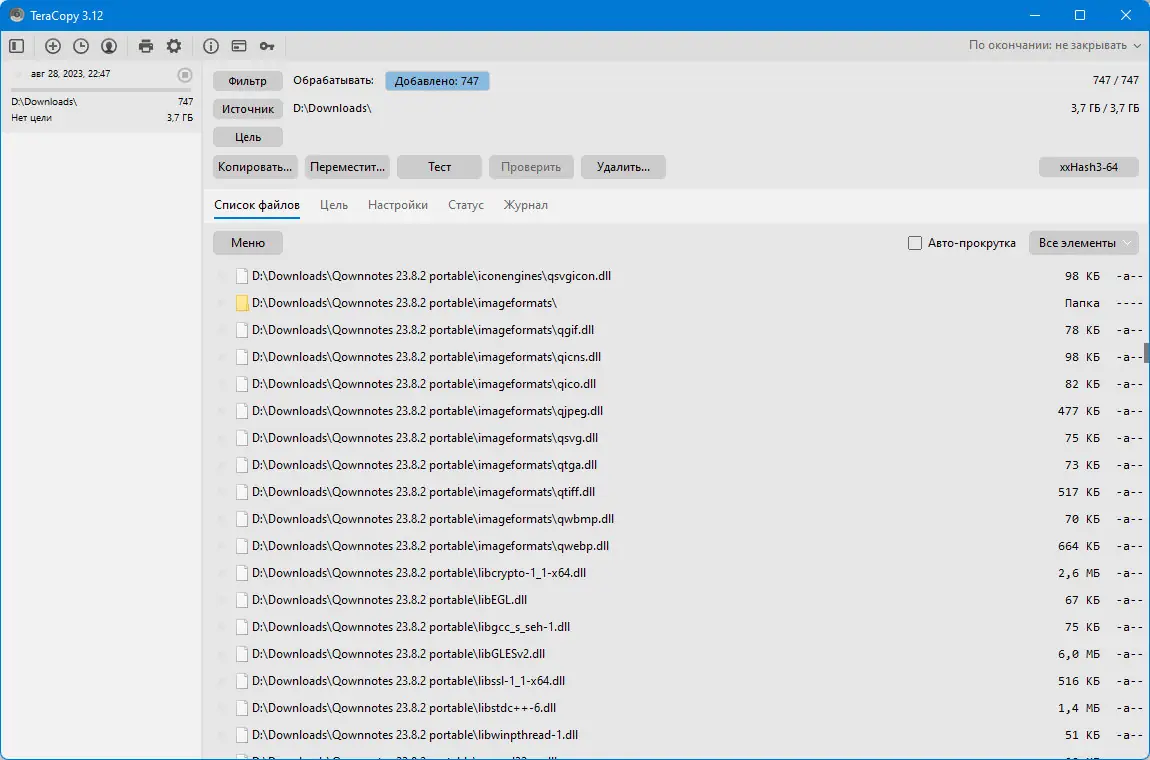The image size is (1150, 760).
Task: Click file icon of qwebp.dll row
Action: [242, 546]
